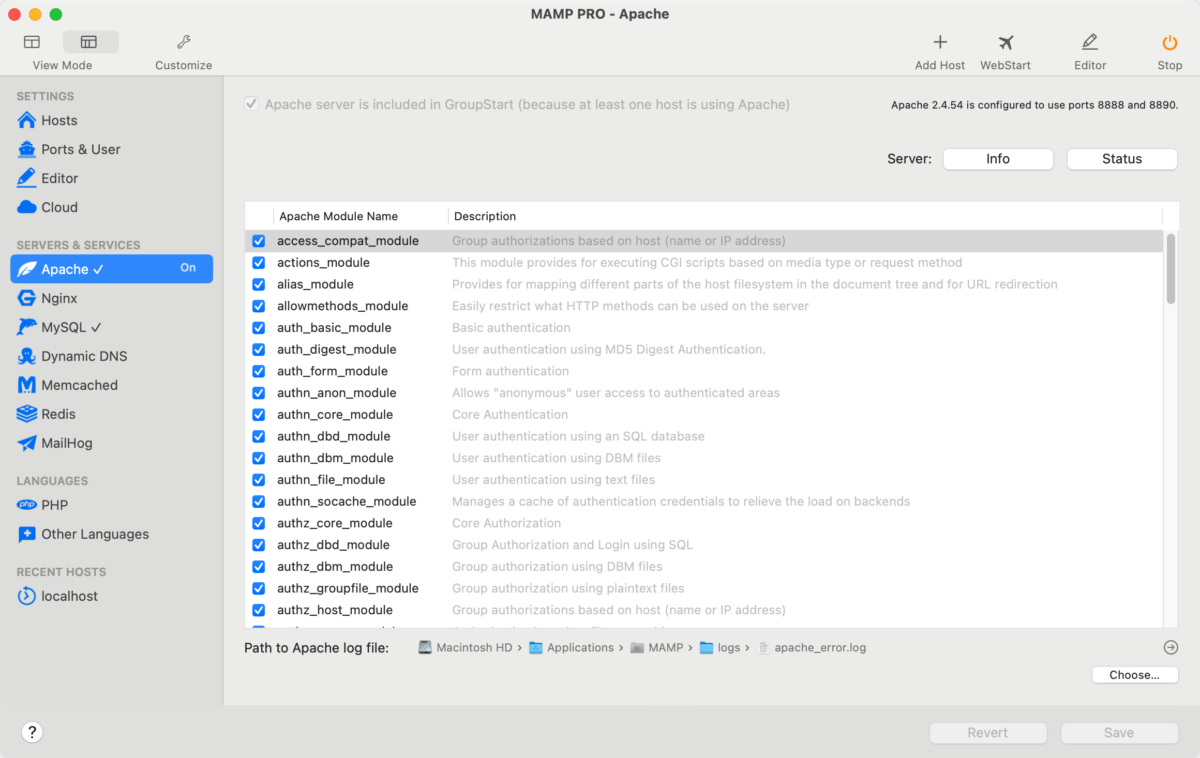Click the Save button
The height and width of the screenshot is (758, 1200).
tap(1119, 733)
